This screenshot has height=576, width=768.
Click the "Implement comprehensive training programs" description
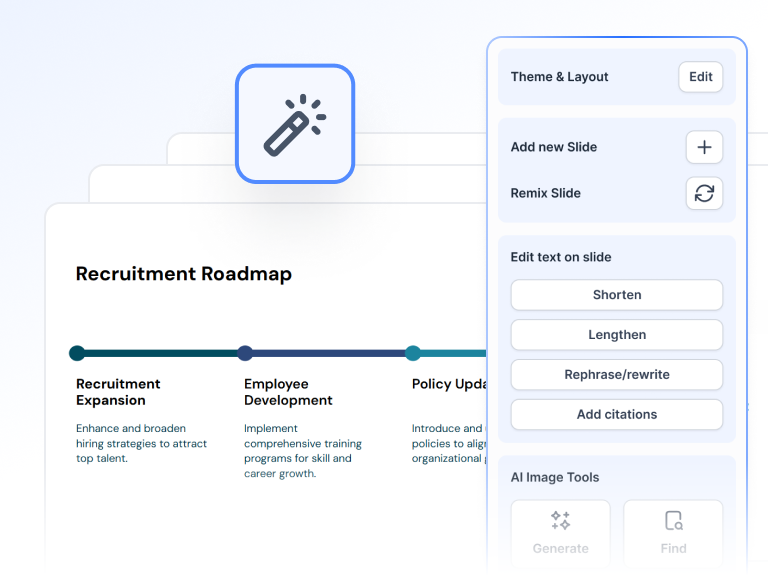click(x=302, y=451)
